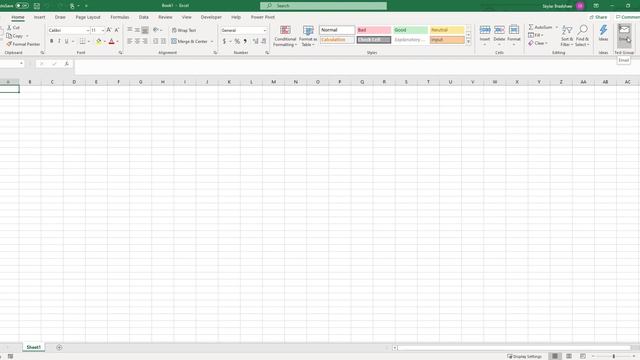Toggle the AutoSave switch off

(22, 6)
